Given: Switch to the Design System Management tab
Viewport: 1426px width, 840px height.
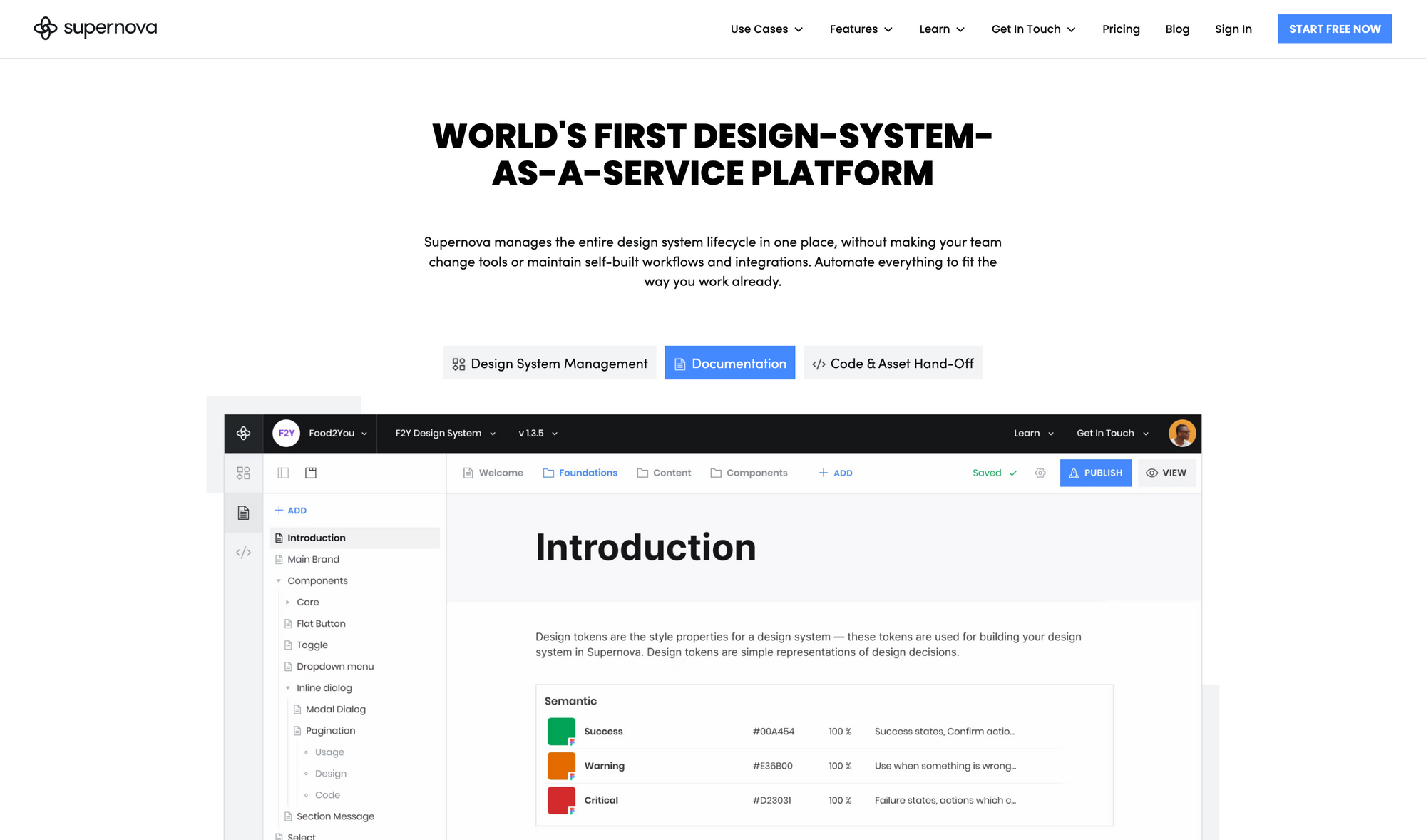Looking at the screenshot, I should (550, 363).
